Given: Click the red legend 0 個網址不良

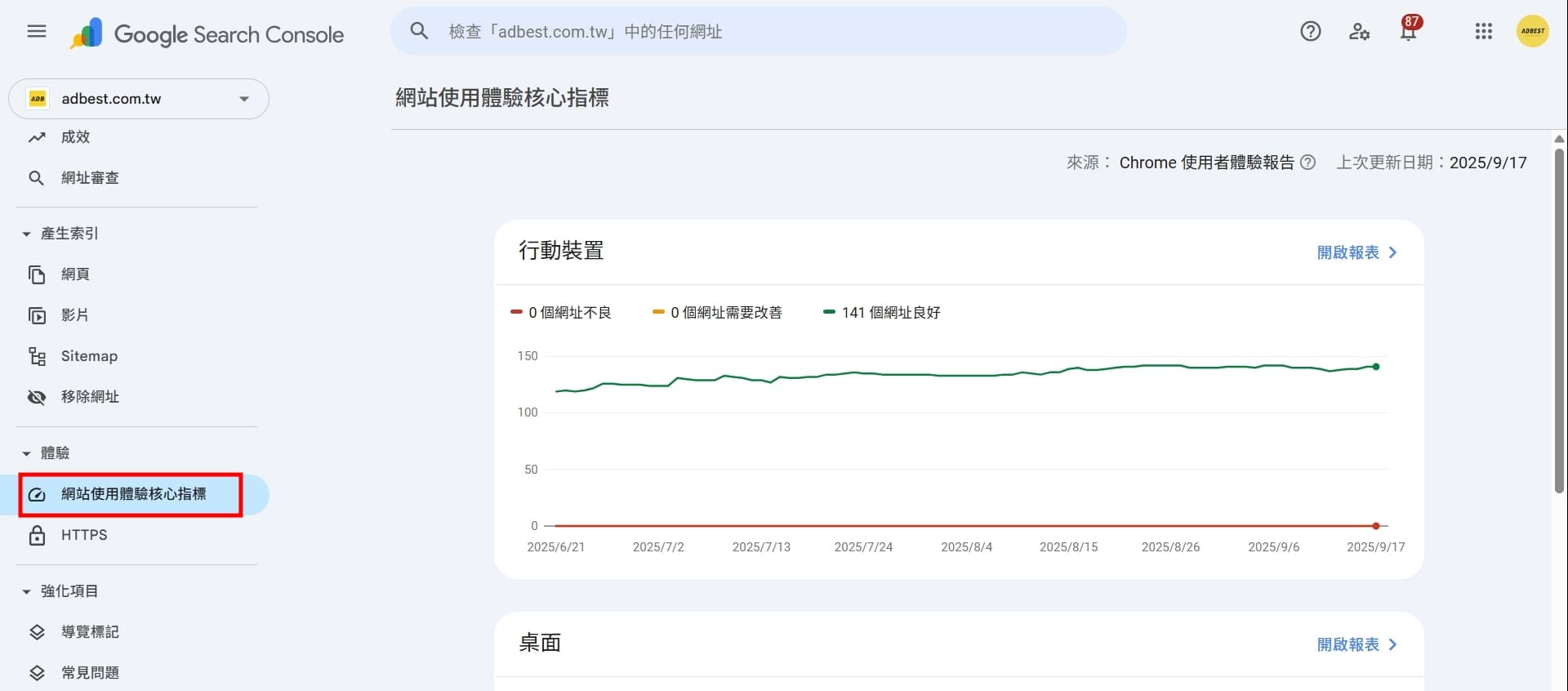Looking at the screenshot, I should point(561,313).
